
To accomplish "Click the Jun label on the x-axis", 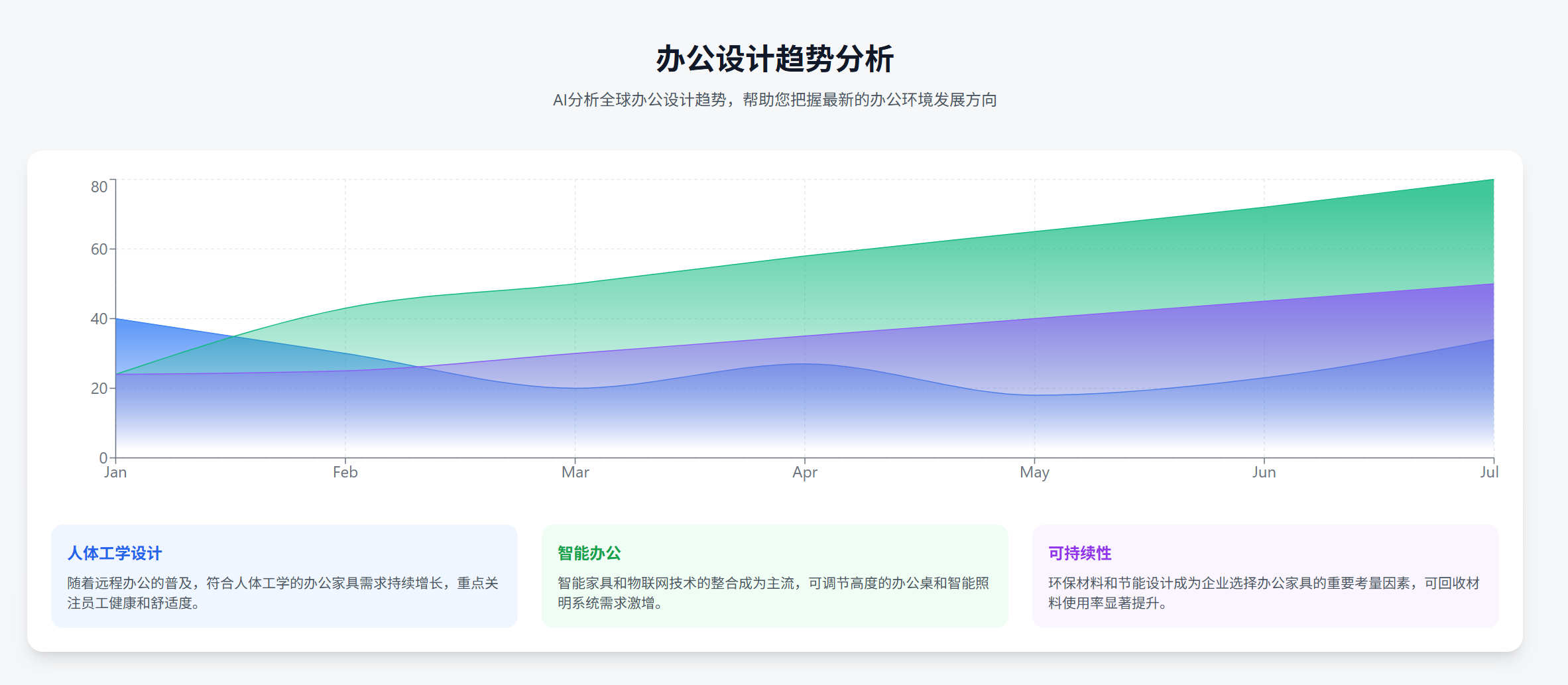I will (1264, 472).
